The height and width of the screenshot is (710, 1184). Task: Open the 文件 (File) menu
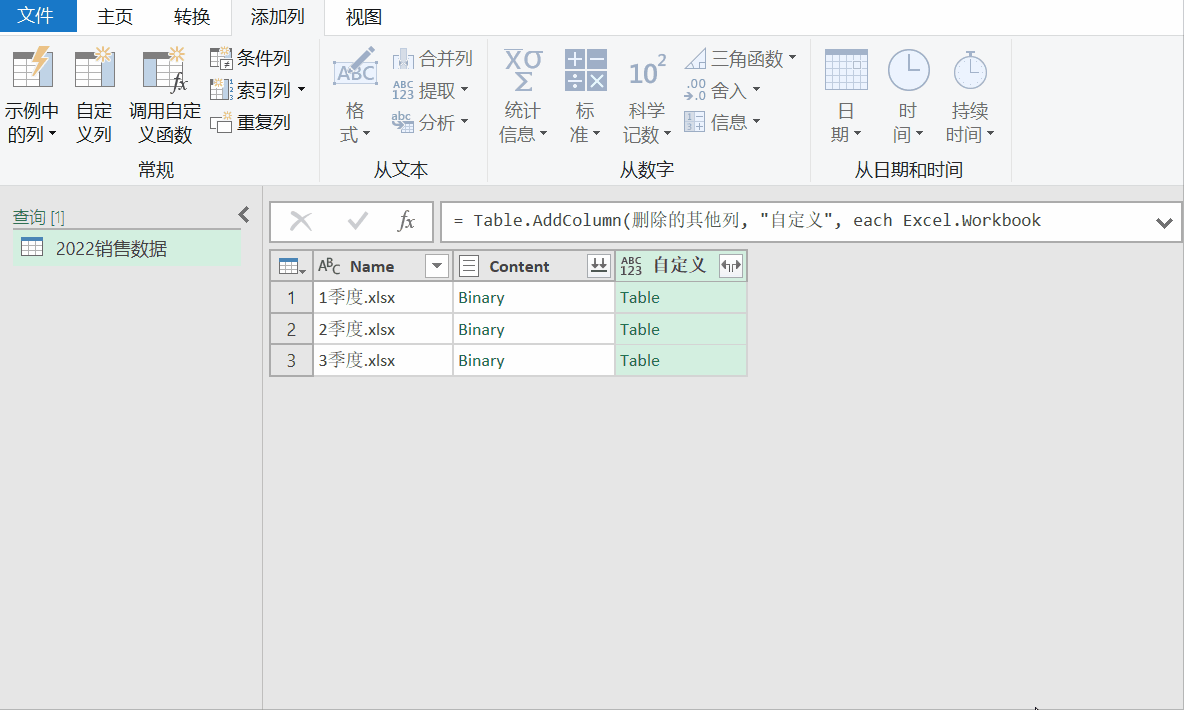pos(36,16)
